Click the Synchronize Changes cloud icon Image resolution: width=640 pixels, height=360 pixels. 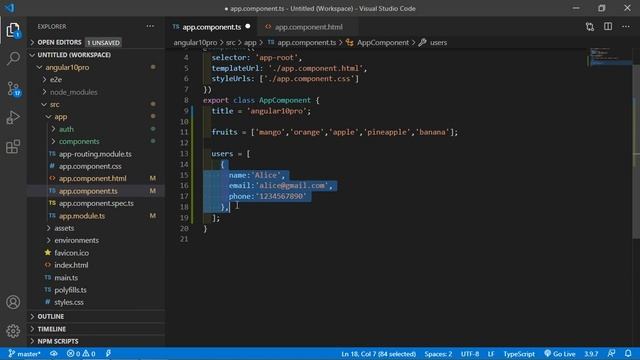pos(54,354)
